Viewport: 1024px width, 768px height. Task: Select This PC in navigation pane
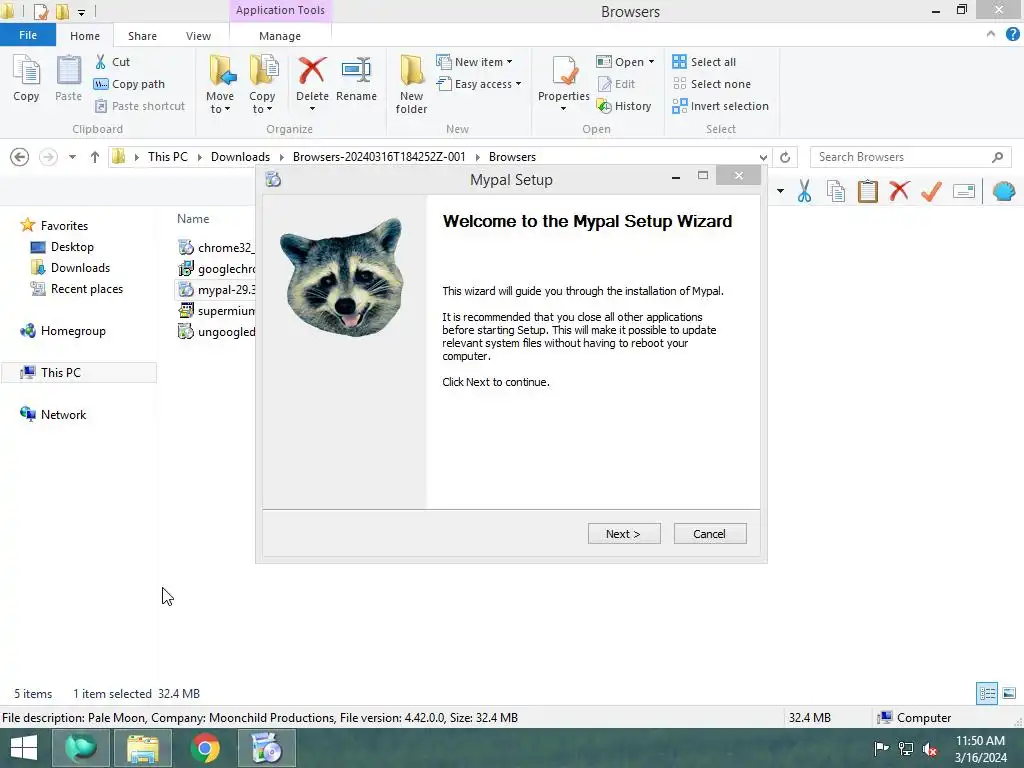click(79, 372)
